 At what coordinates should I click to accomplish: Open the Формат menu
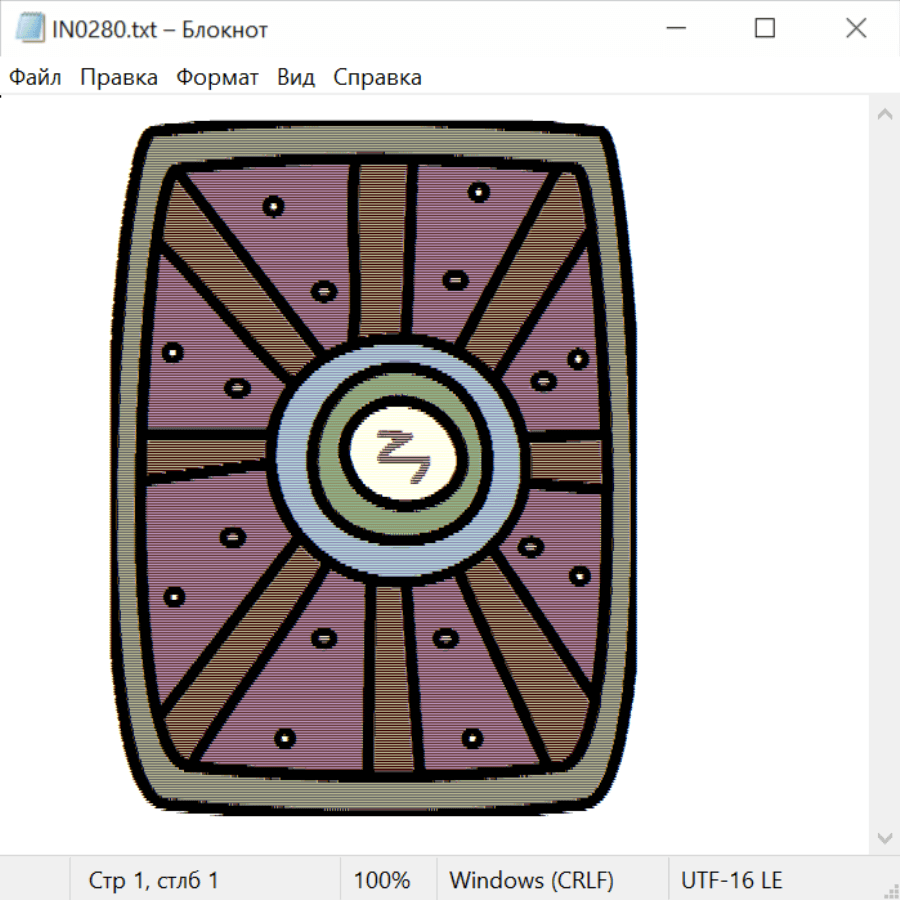217,78
